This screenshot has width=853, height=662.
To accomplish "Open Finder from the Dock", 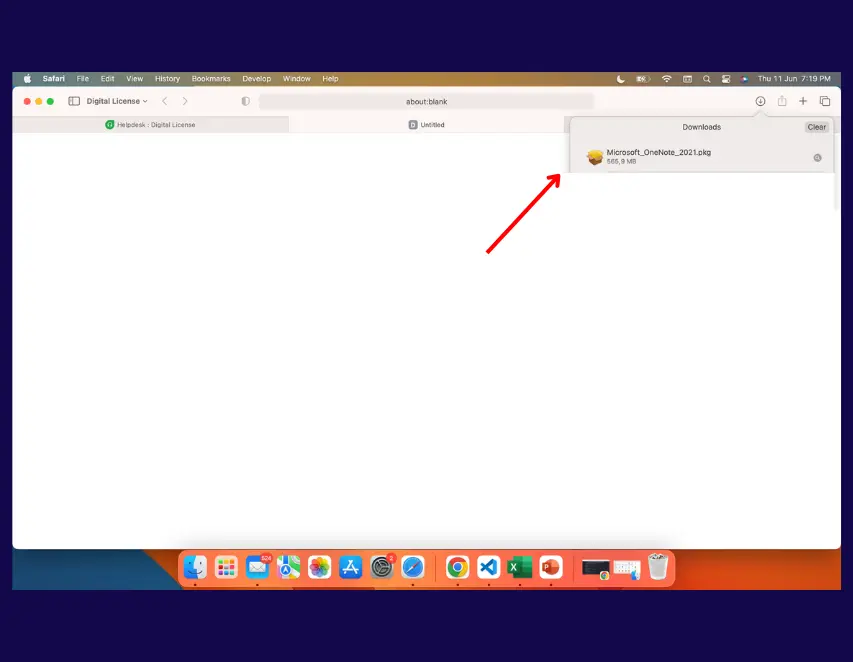I will click(195, 568).
